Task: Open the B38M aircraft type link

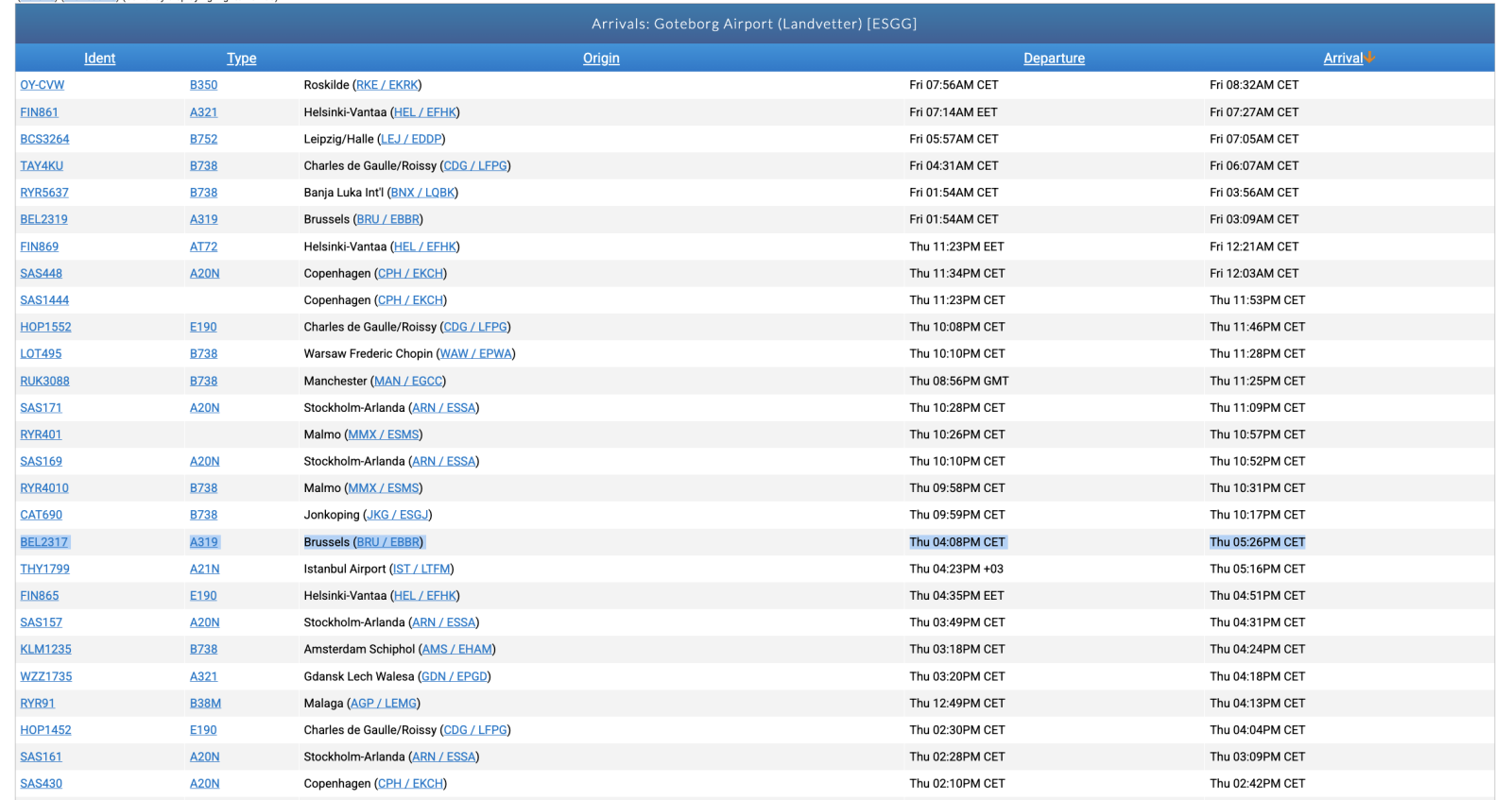Action: [x=205, y=704]
